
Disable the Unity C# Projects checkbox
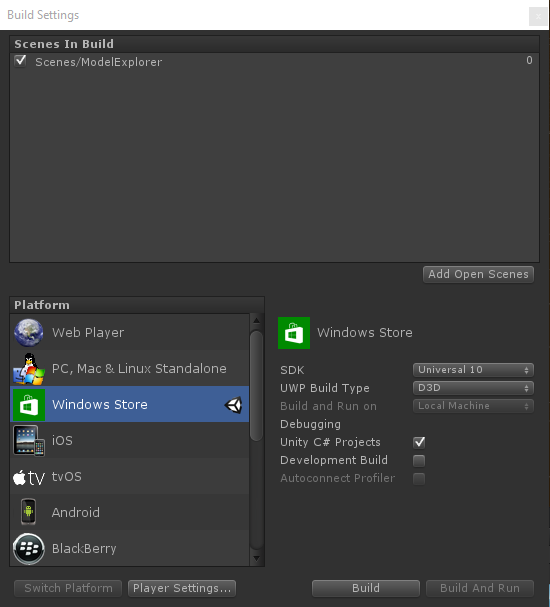pyautogui.click(x=419, y=442)
